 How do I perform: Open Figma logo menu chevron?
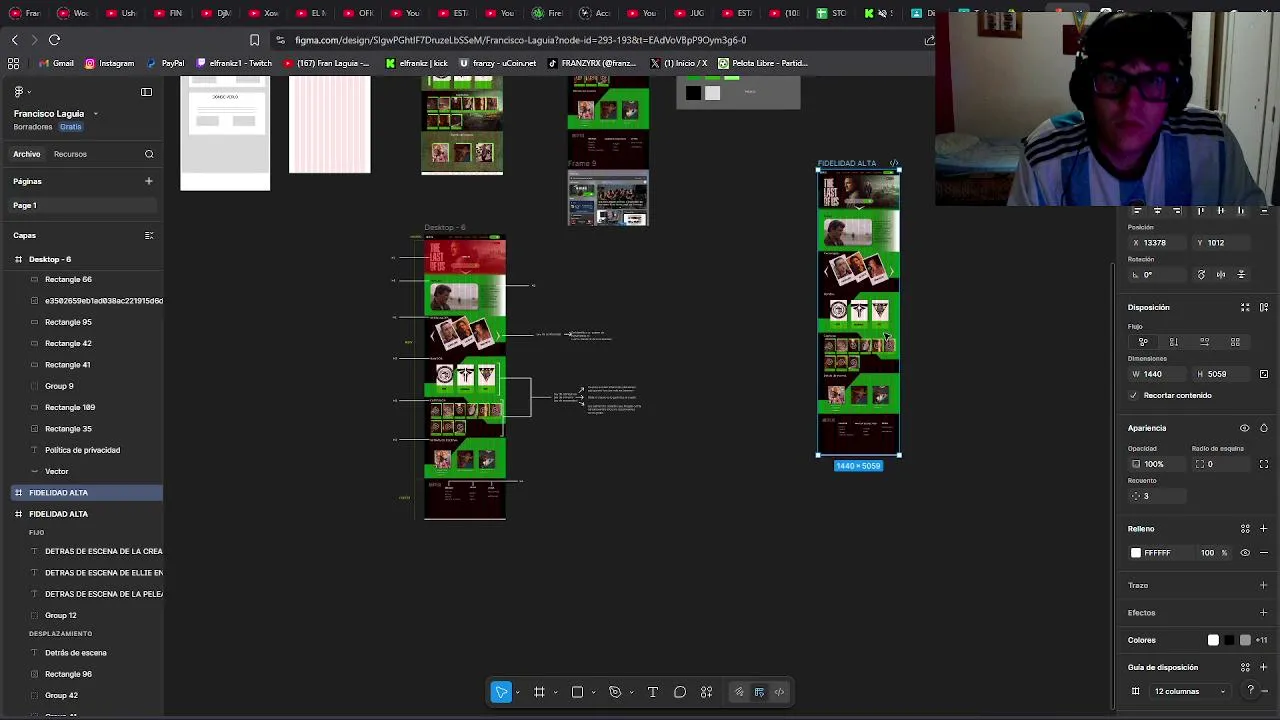point(27,92)
